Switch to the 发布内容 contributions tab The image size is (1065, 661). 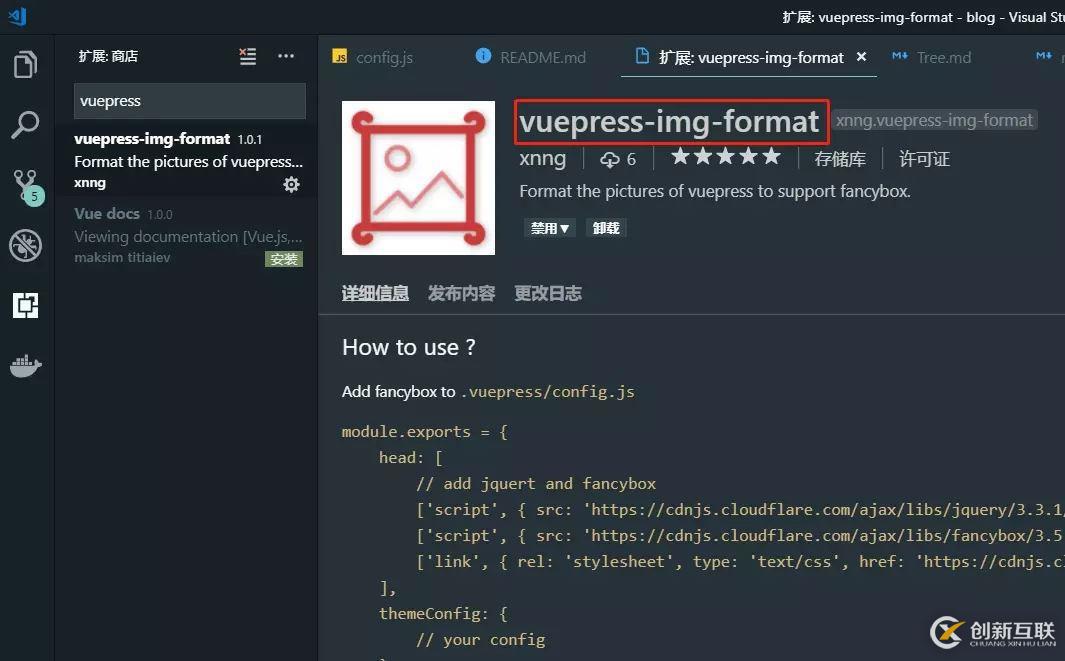pyautogui.click(x=461, y=293)
